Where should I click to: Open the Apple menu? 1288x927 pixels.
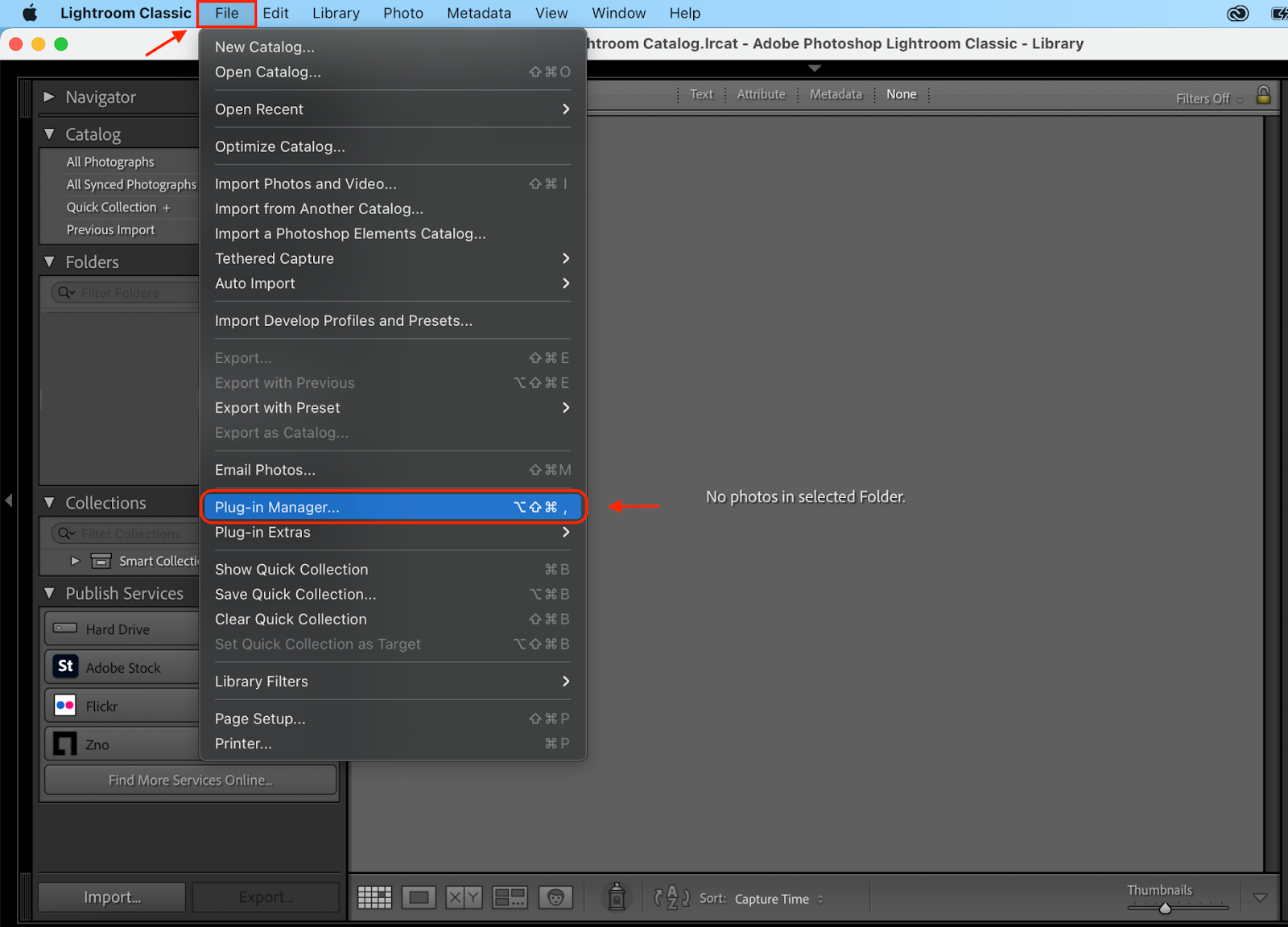tap(30, 13)
